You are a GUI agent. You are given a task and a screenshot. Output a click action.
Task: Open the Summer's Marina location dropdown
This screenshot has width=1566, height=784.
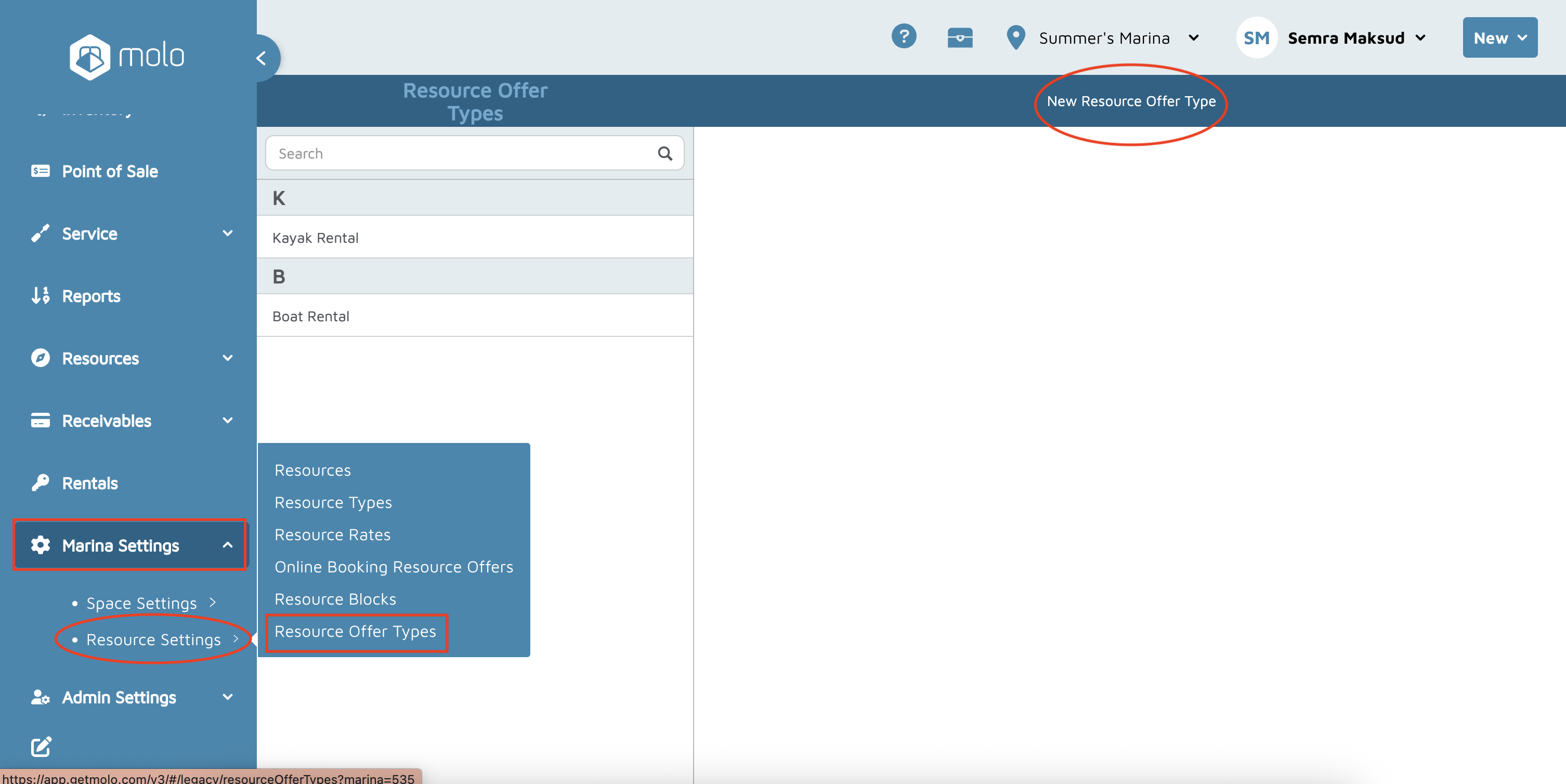pyautogui.click(x=1117, y=37)
